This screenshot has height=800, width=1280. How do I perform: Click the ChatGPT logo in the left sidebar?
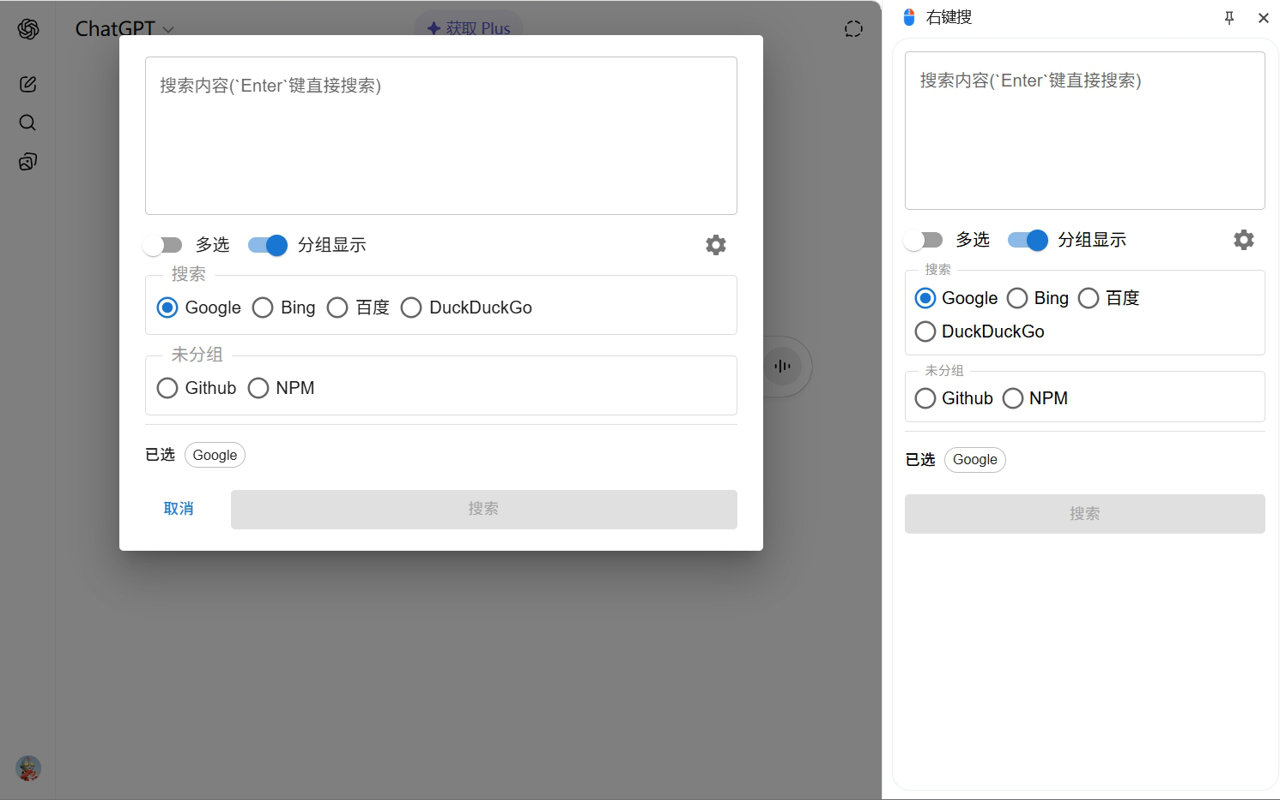pos(28,29)
